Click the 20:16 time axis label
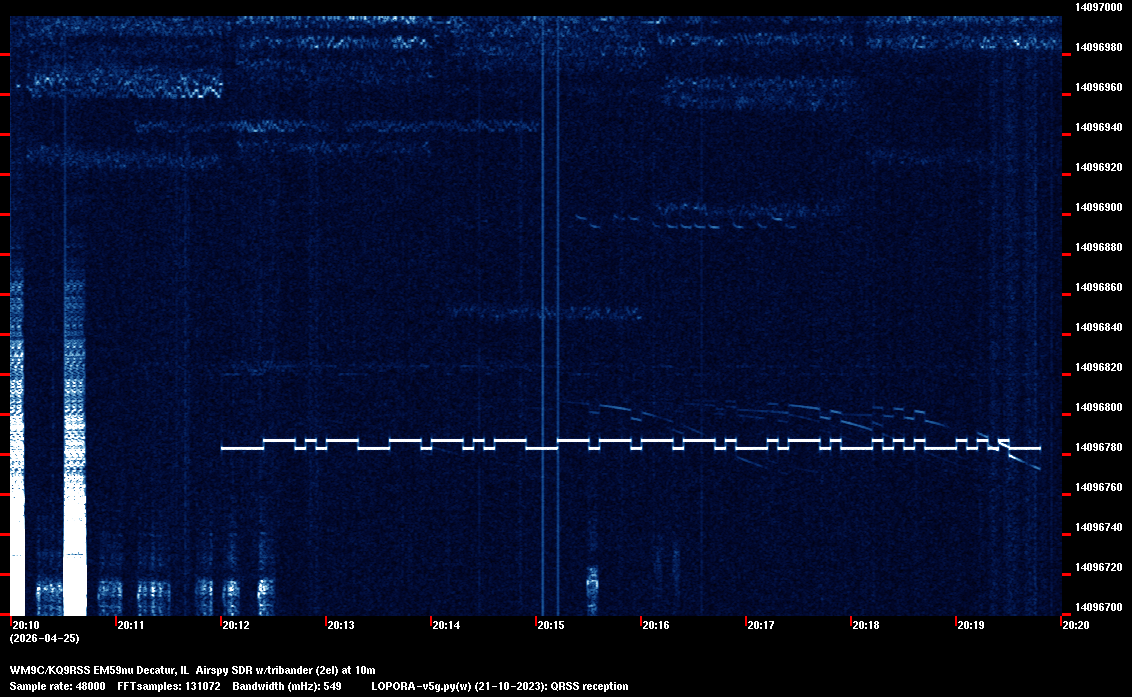The width and height of the screenshot is (1132, 697). [656, 625]
